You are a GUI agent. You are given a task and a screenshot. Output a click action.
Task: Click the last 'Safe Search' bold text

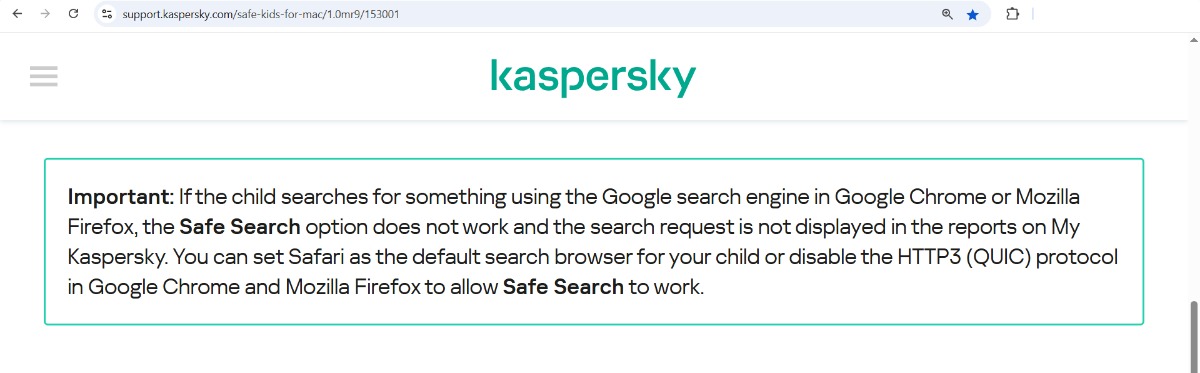pyautogui.click(x=563, y=288)
